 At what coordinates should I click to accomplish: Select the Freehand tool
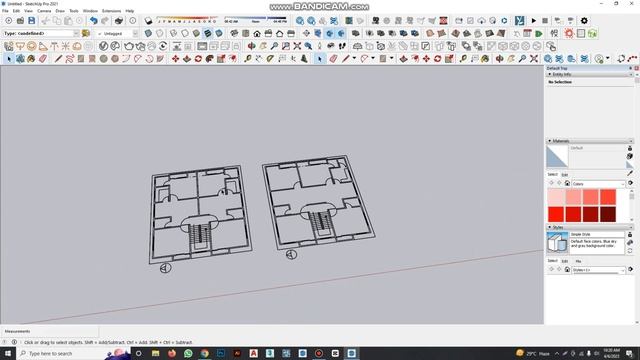click(x=69, y=59)
